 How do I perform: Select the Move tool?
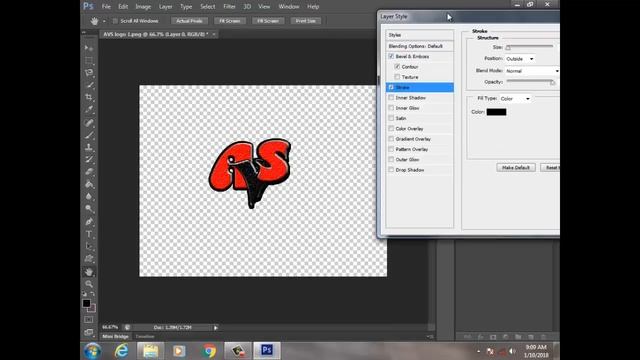pyautogui.click(x=89, y=48)
